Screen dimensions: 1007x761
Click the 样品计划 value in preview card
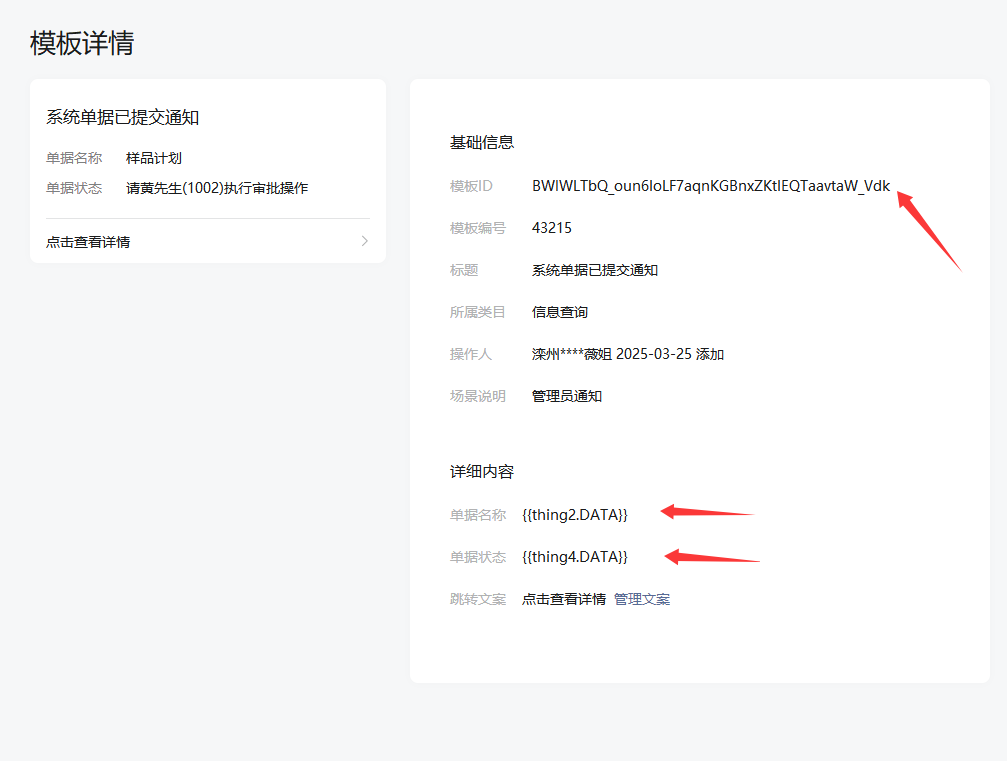pyautogui.click(x=154, y=158)
